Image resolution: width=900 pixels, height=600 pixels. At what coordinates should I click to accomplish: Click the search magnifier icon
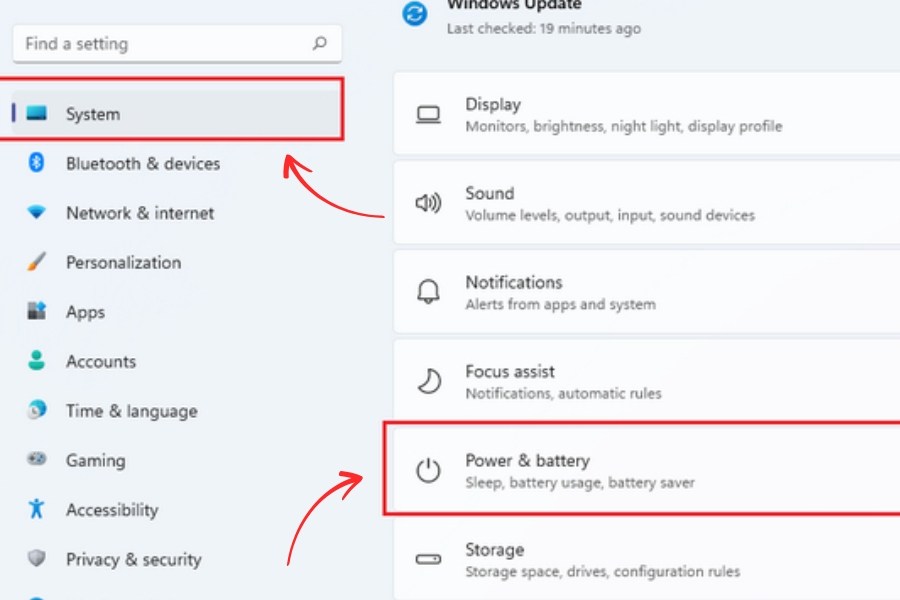(320, 44)
